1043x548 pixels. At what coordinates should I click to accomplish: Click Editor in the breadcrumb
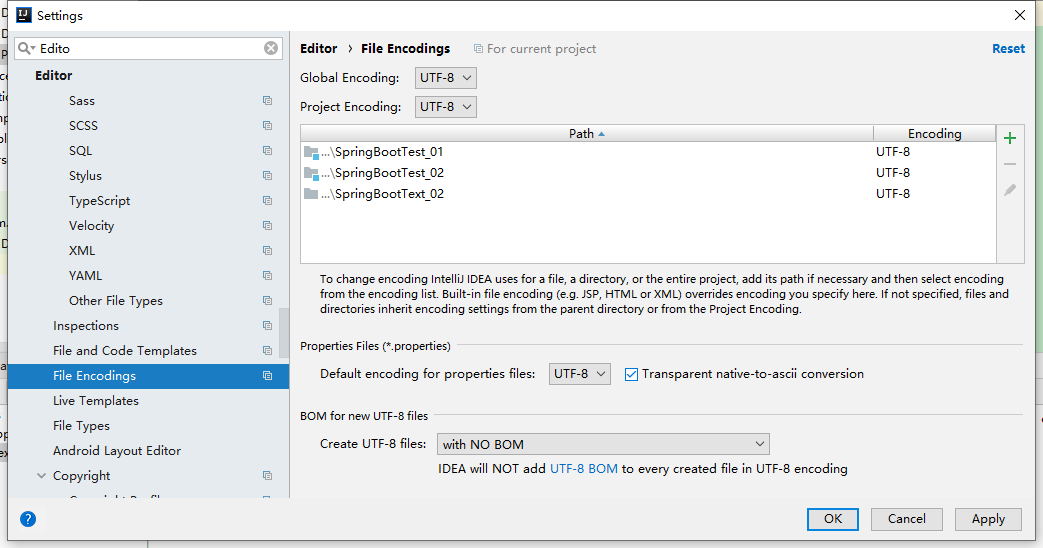(319, 49)
